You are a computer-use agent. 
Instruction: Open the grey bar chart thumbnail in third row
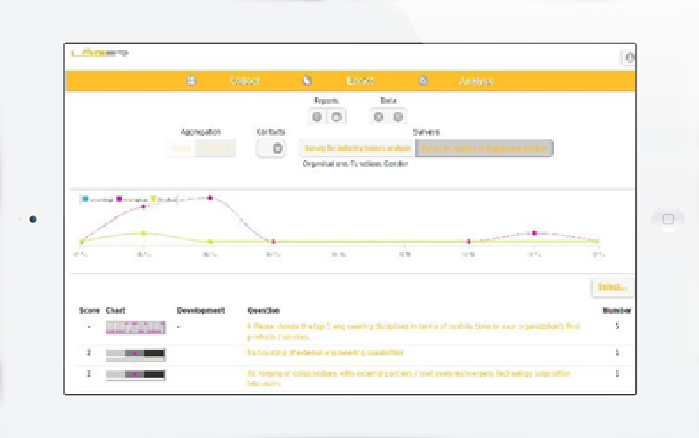coord(136,375)
